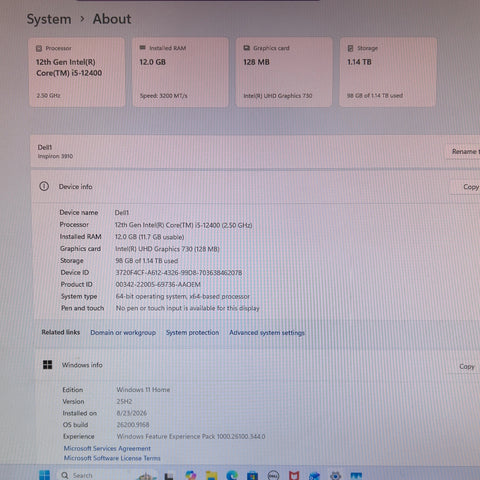
Task: Open File Explorer from the taskbar
Action: point(211,476)
